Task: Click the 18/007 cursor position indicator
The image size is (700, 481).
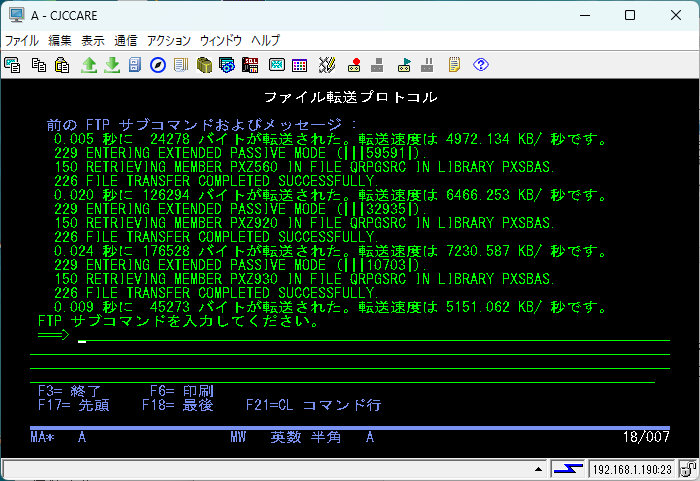Action: pos(646,437)
